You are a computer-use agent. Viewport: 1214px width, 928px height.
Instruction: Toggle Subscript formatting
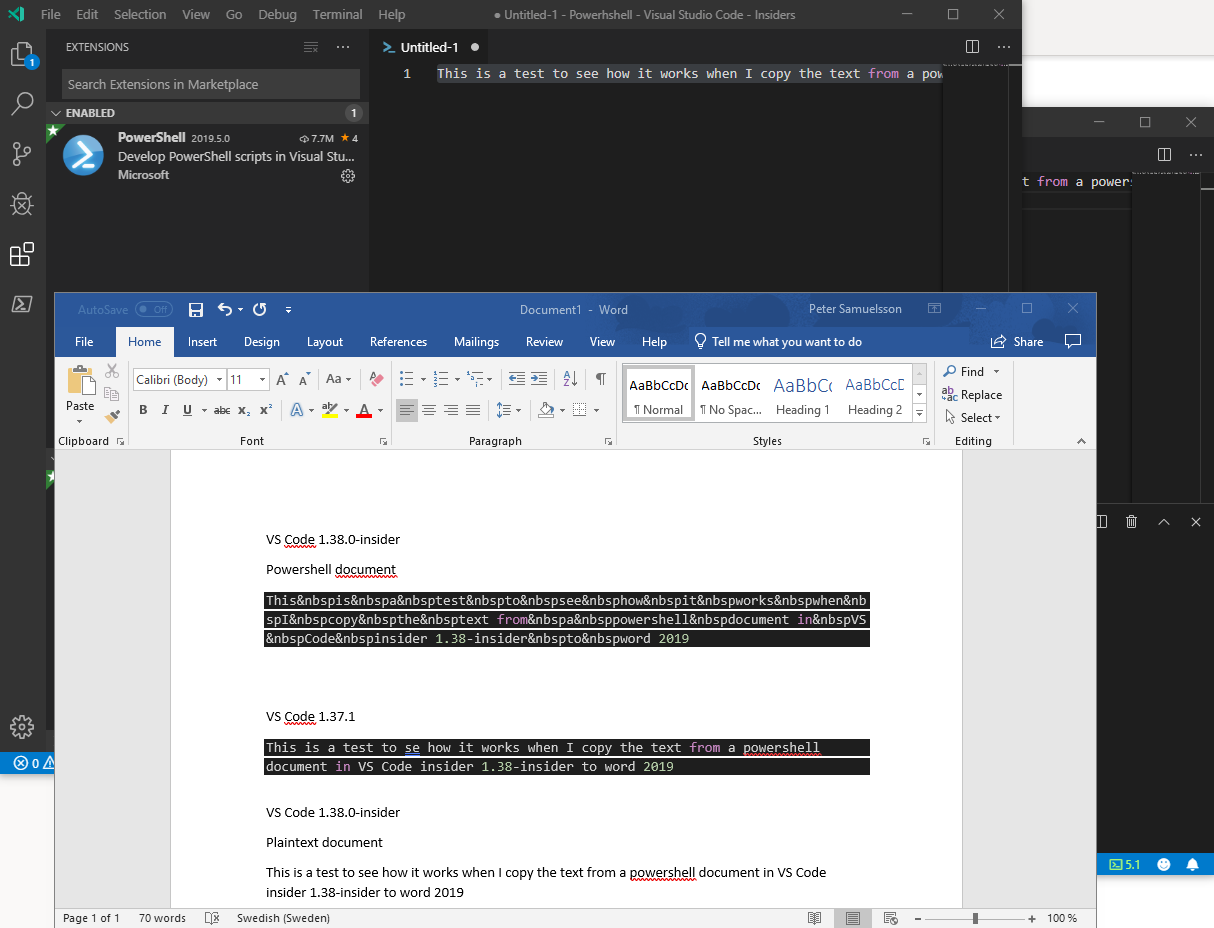pyautogui.click(x=245, y=410)
